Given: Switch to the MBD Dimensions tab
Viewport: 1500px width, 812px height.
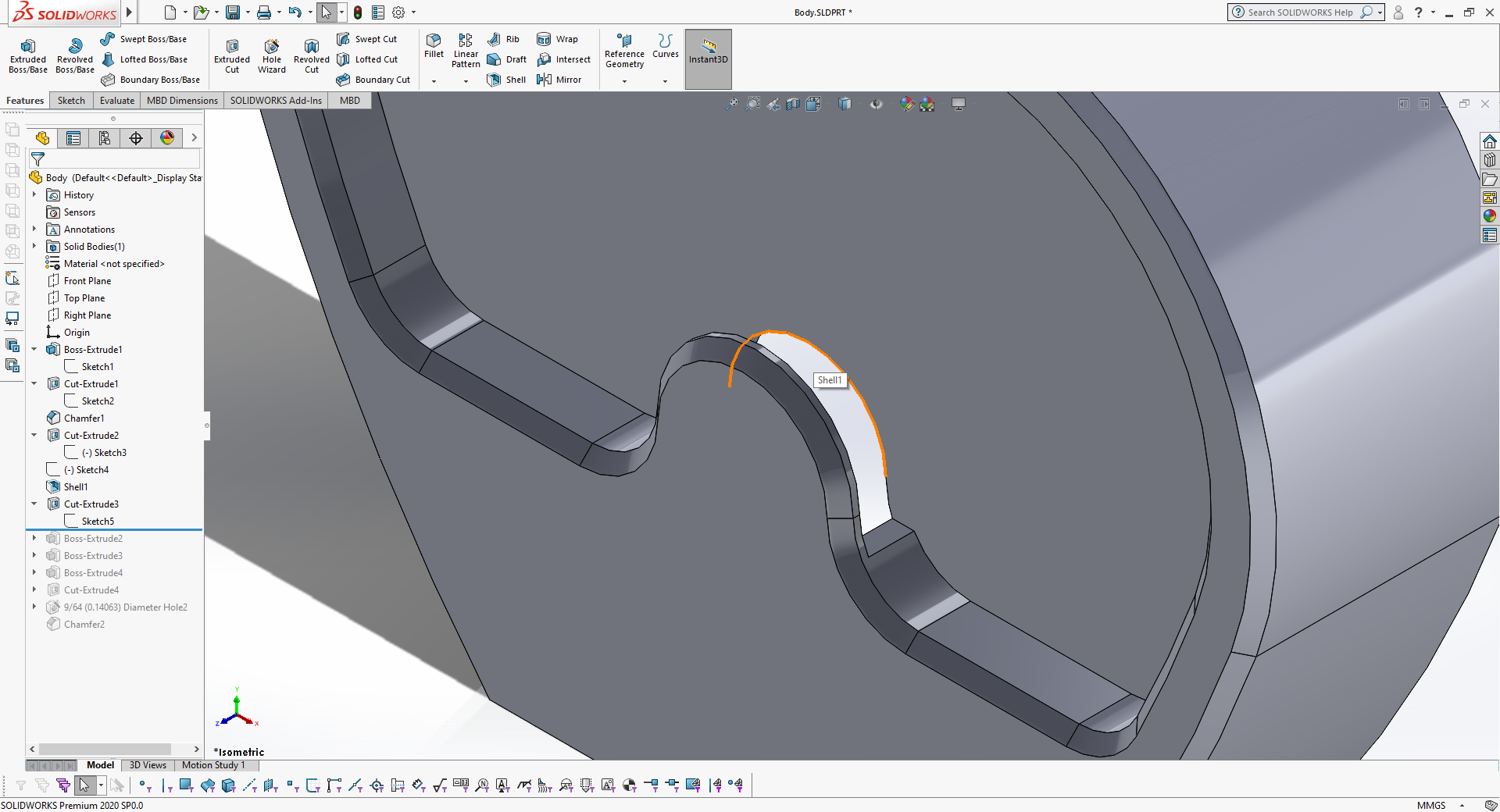Looking at the screenshot, I should [x=182, y=101].
